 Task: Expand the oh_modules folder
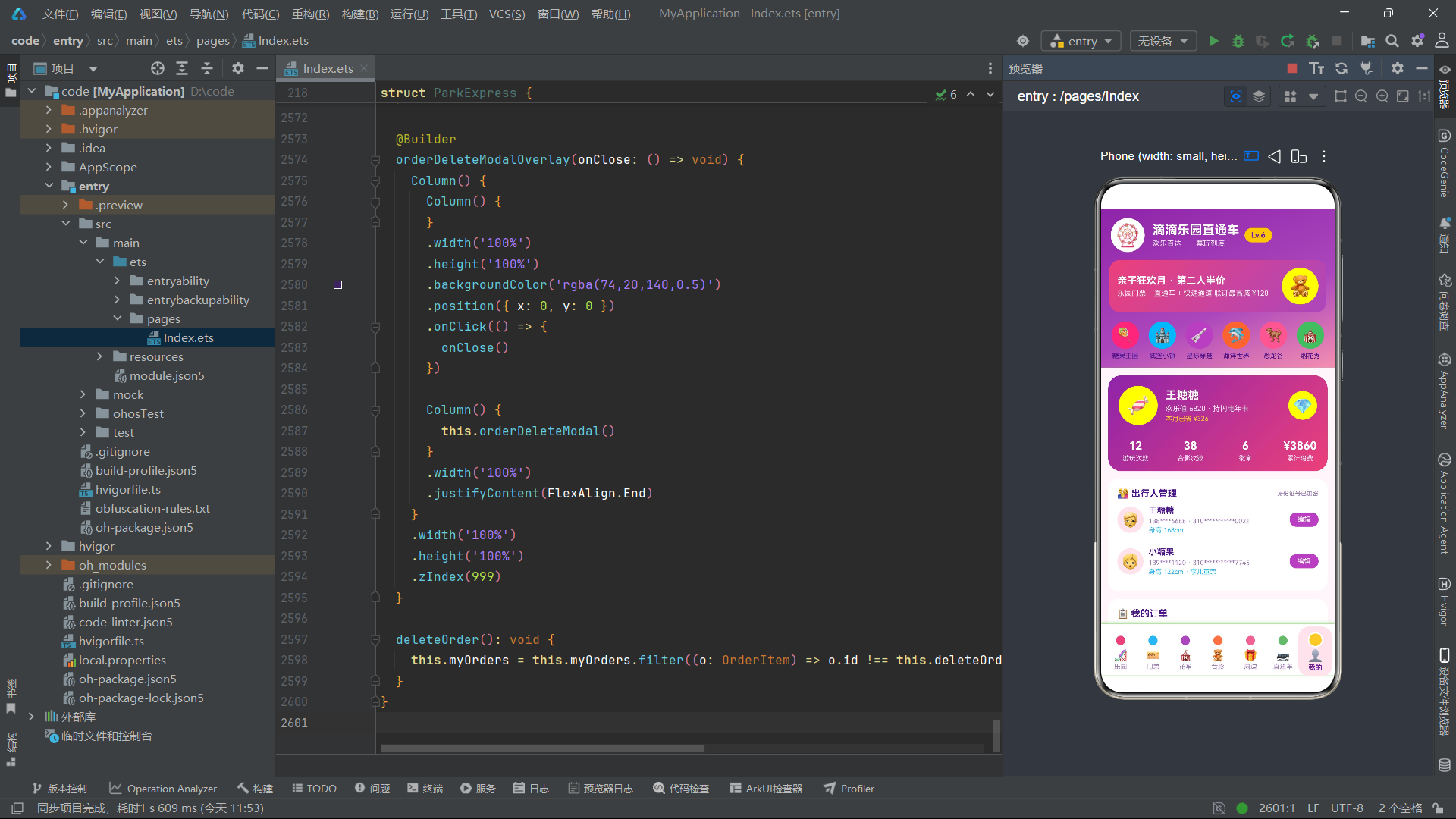pyautogui.click(x=49, y=565)
